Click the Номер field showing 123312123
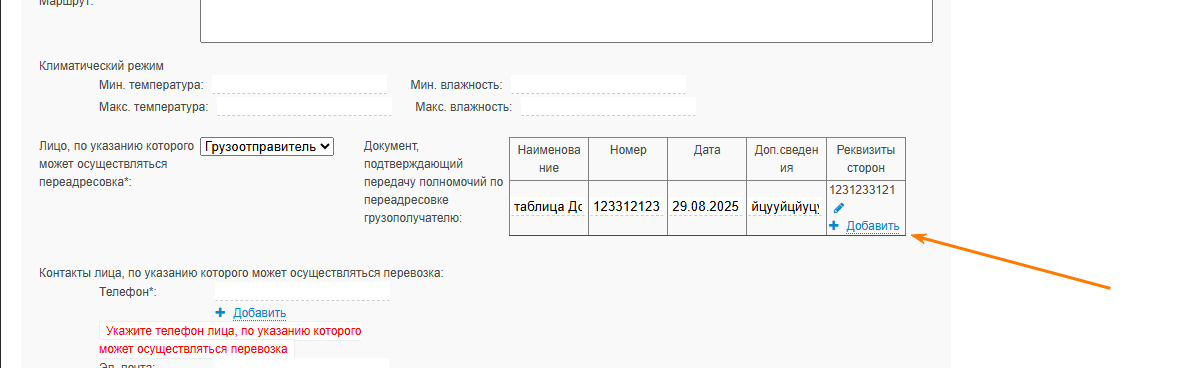Image resolution: width=1177 pixels, height=368 pixels. [x=628, y=207]
